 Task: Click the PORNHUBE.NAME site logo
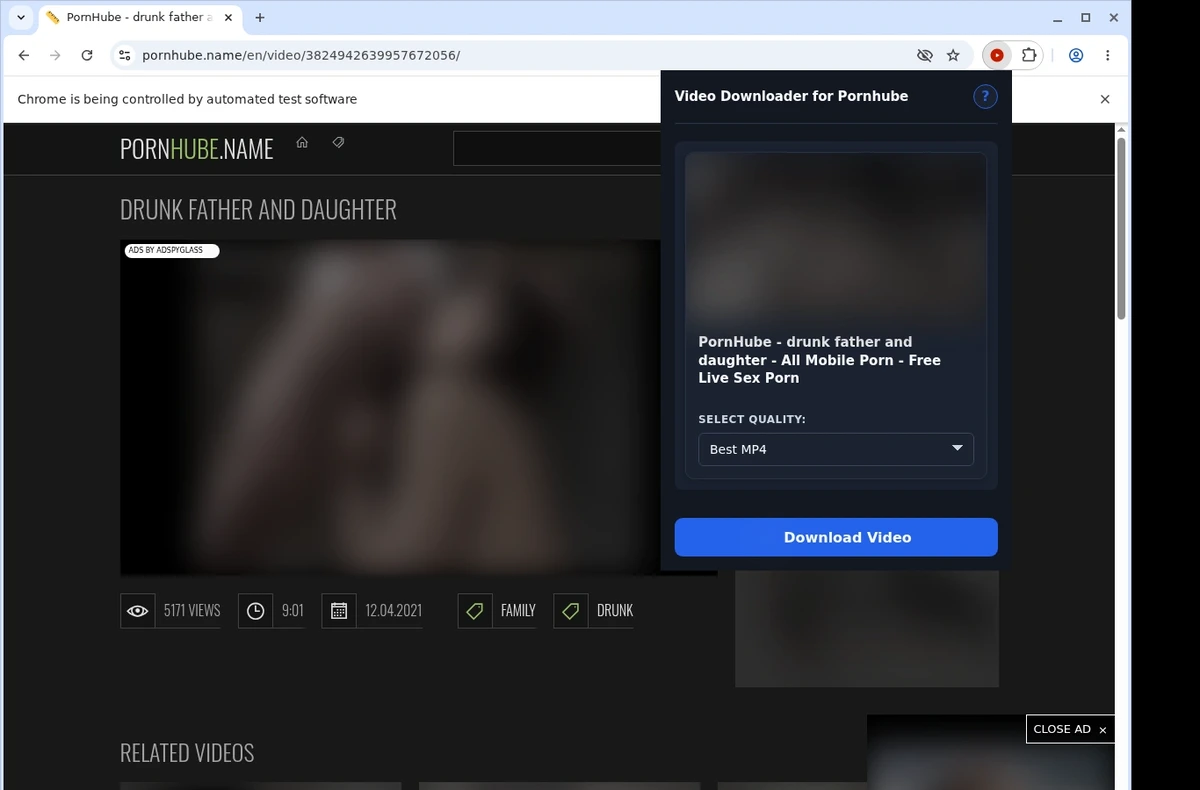click(x=196, y=149)
